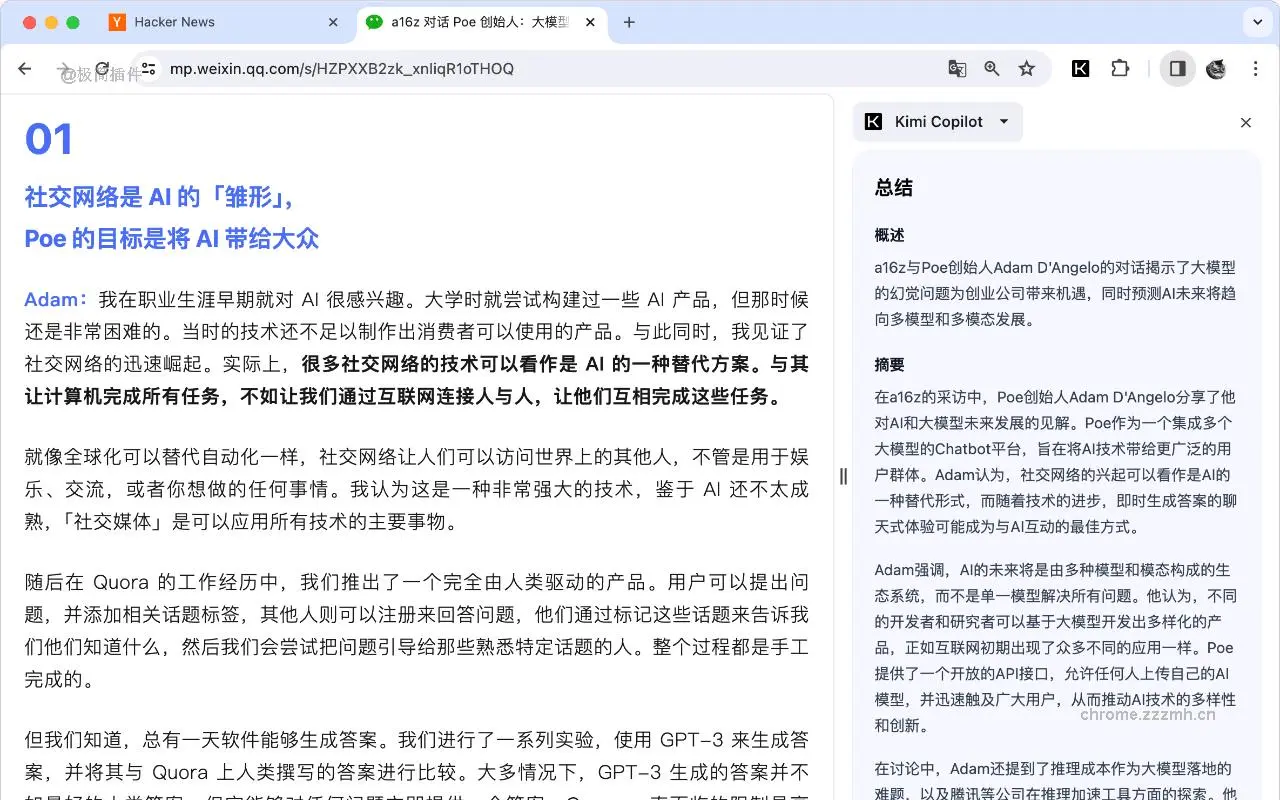The width and height of the screenshot is (1280, 800).
Task: Toggle the bookmark star for this page
Action: pos(1027,69)
